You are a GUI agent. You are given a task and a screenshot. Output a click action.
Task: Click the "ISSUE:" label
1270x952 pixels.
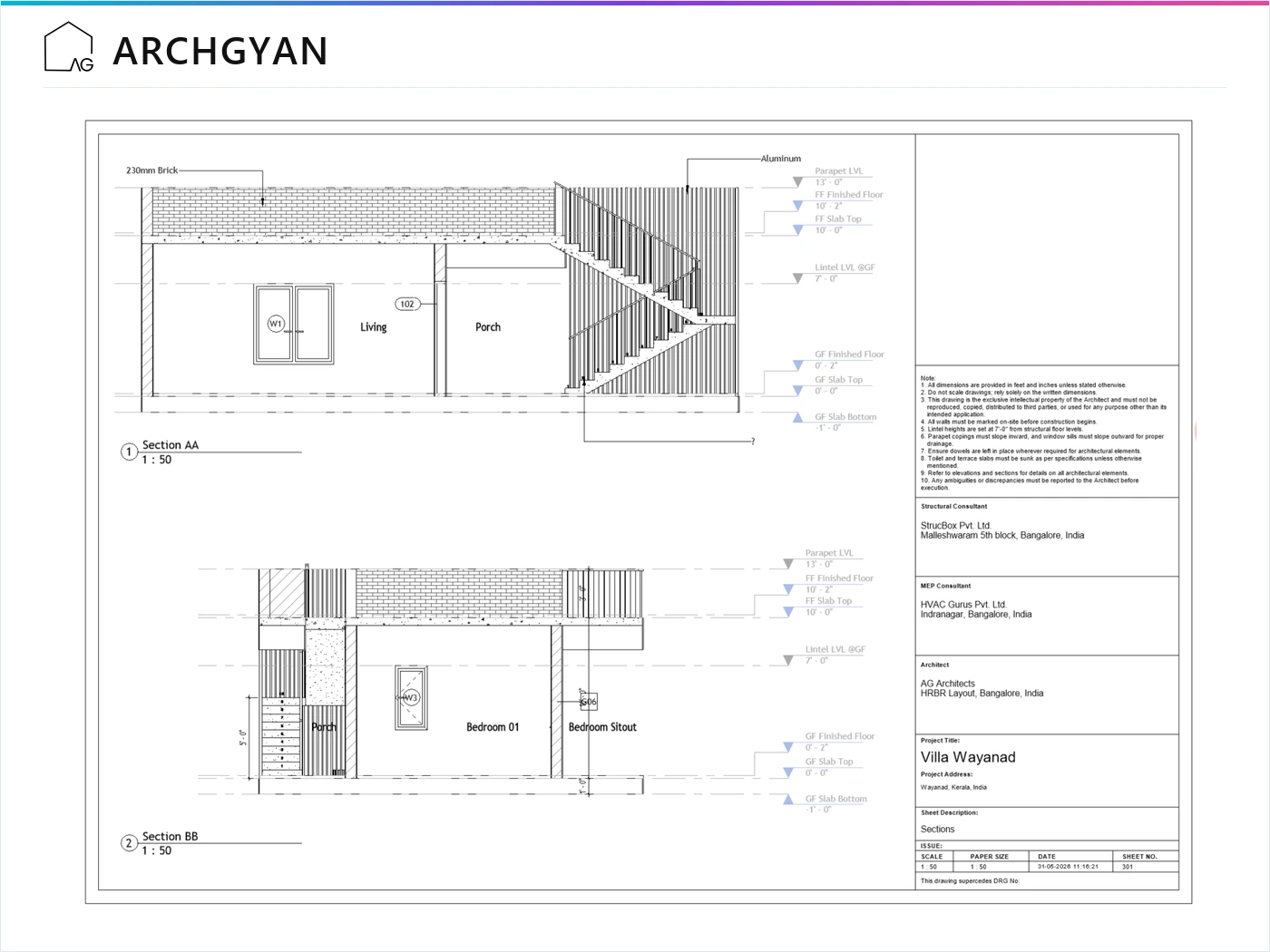point(932,846)
